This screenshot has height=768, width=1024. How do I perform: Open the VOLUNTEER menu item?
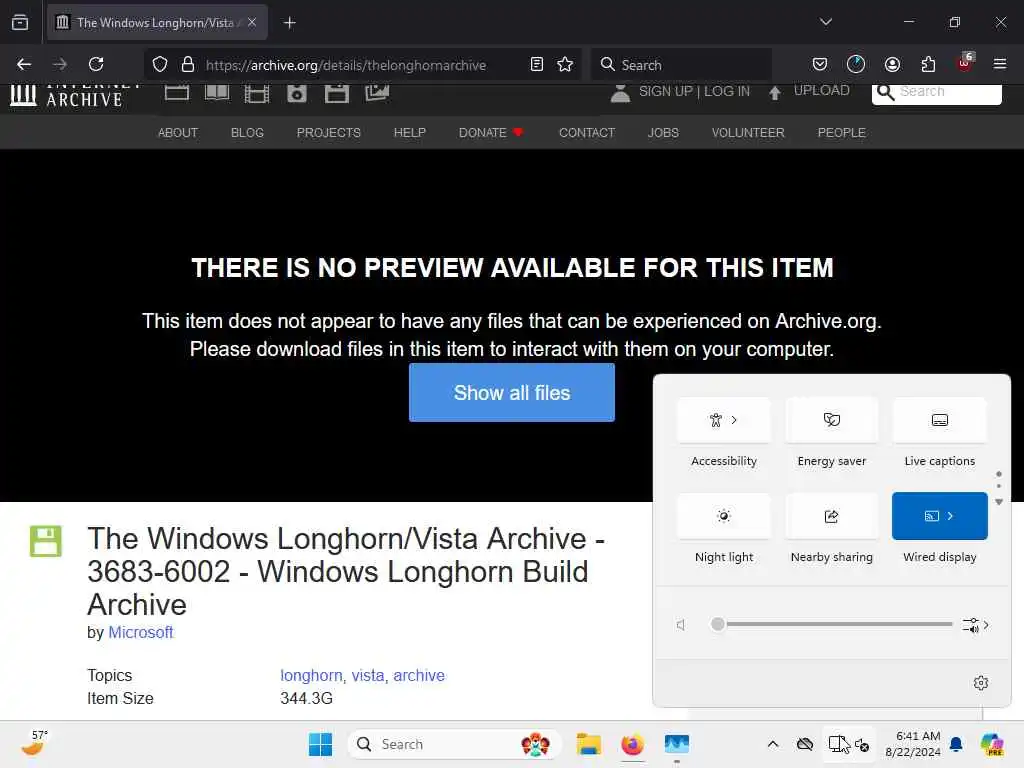(x=748, y=133)
